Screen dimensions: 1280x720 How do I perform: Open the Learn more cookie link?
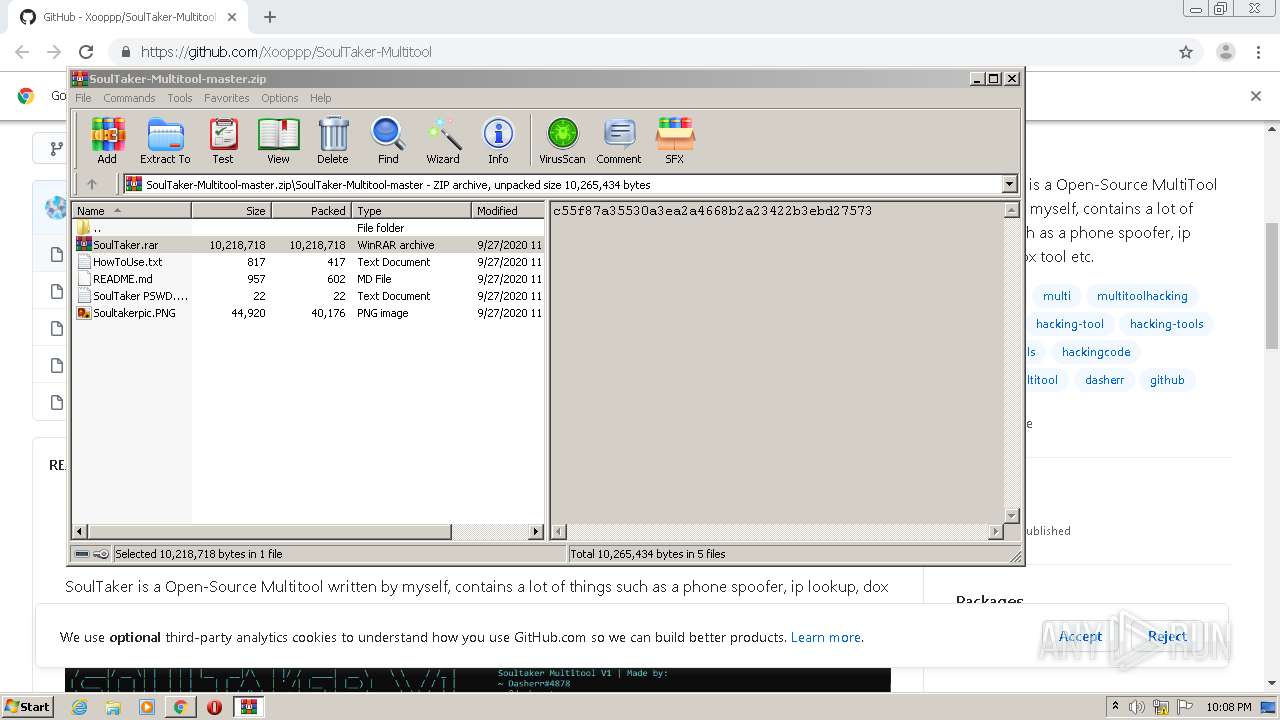[x=825, y=637]
